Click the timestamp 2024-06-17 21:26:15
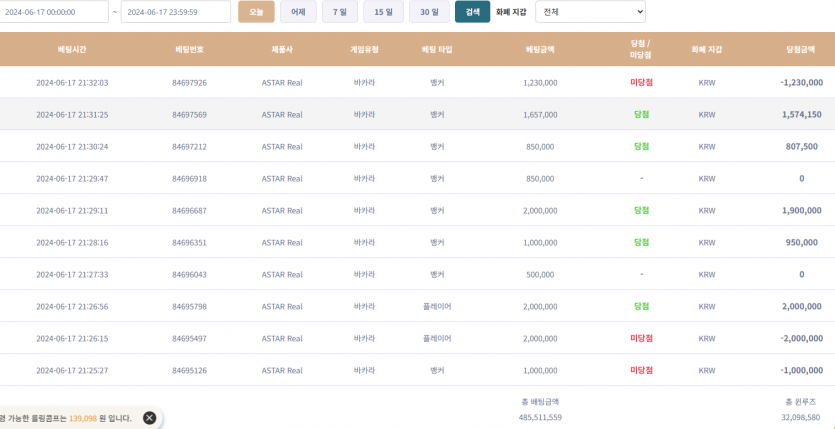Viewport: 835px width, 429px height. (72, 339)
